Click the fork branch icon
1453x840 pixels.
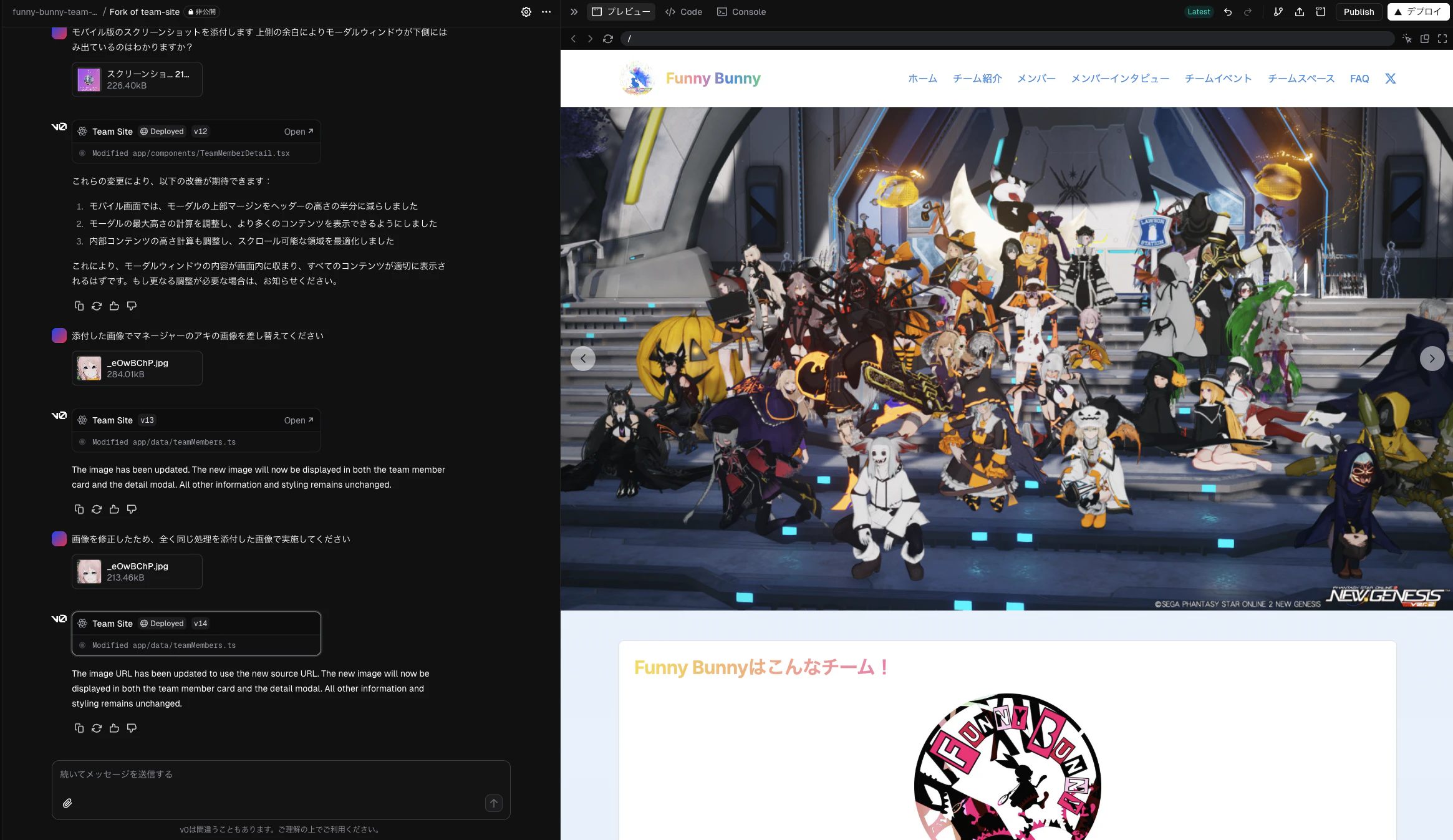(x=1278, y=12)
